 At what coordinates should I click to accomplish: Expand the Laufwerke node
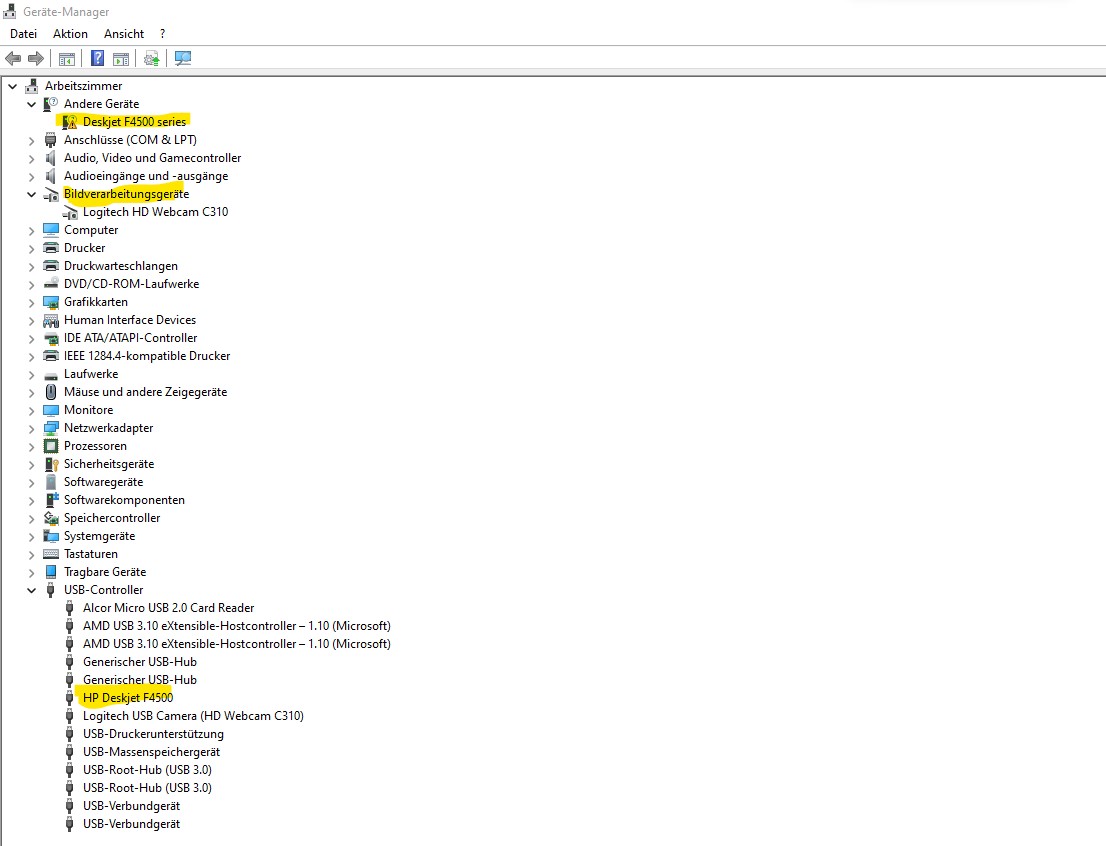click(31, 374)
